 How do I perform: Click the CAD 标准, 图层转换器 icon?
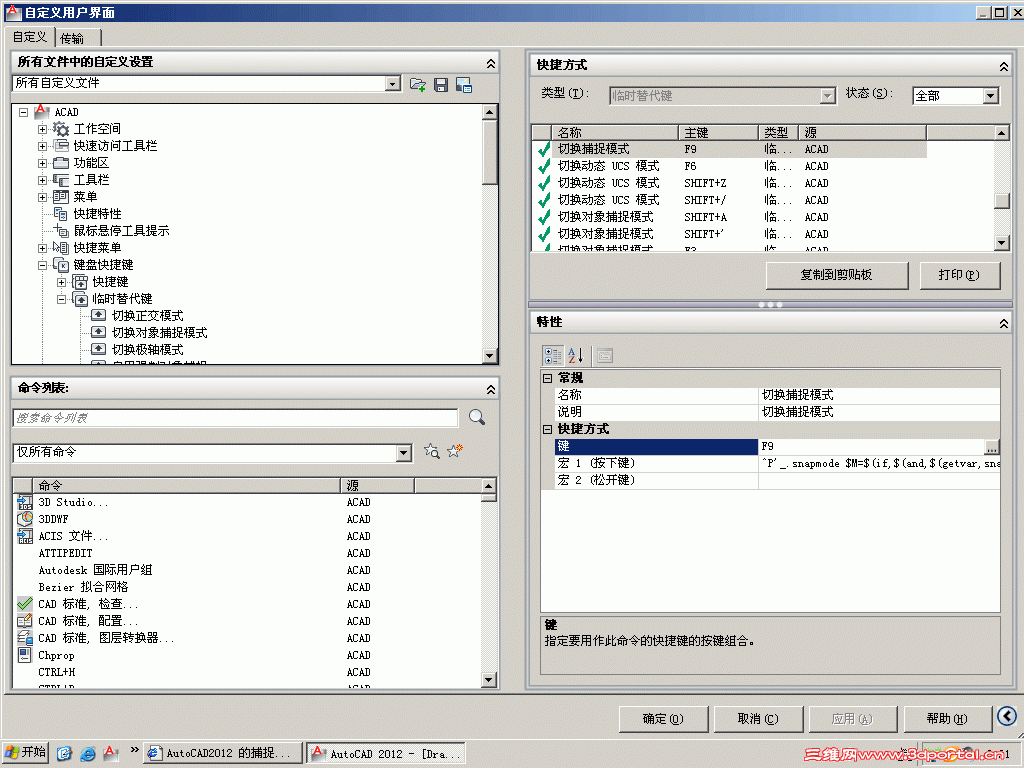(25, 638)
